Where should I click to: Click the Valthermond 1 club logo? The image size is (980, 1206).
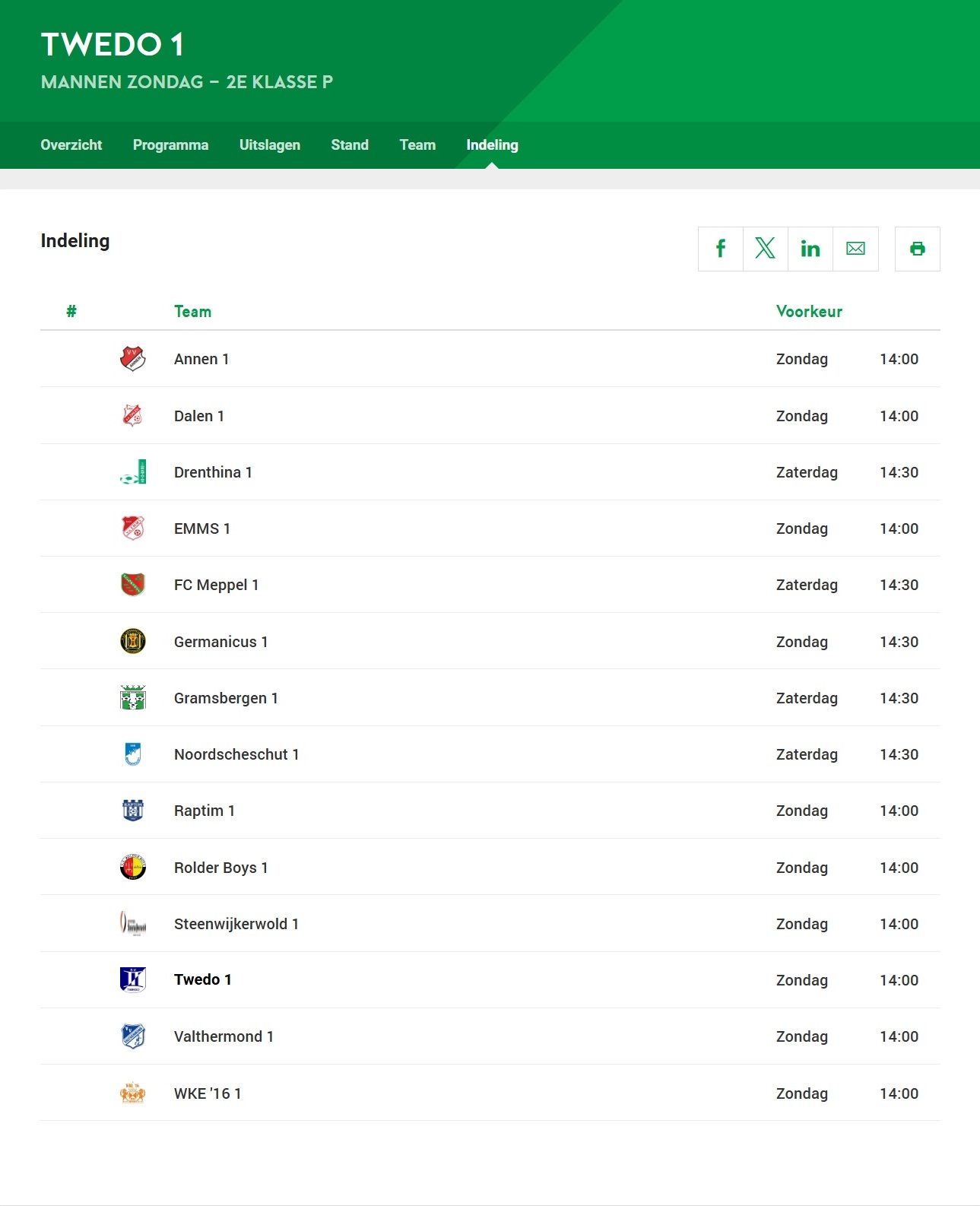[x=133, y=1036]
